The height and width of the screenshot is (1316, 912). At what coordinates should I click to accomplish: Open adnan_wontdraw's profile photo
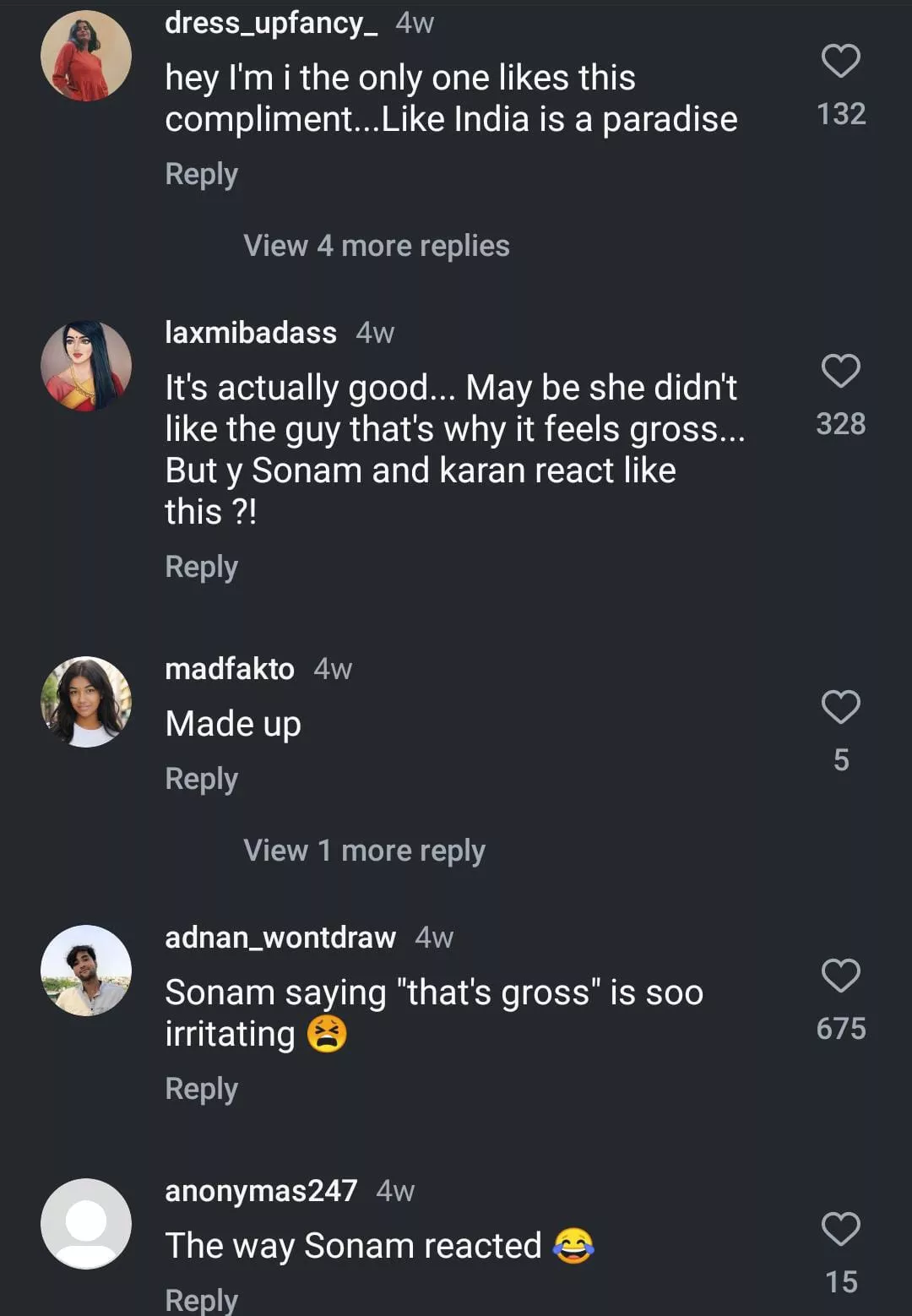click(x=86, y=971)
